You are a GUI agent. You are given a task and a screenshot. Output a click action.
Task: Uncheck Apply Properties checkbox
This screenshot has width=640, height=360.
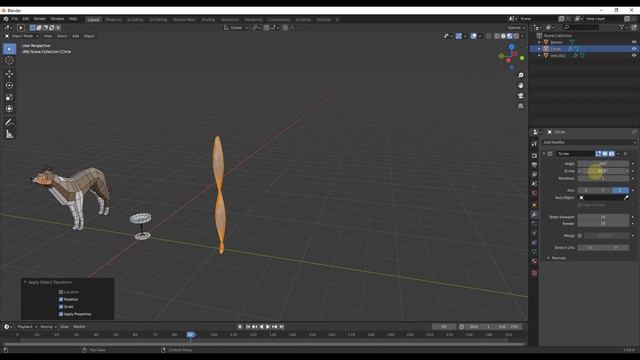(x=61, y=314)
